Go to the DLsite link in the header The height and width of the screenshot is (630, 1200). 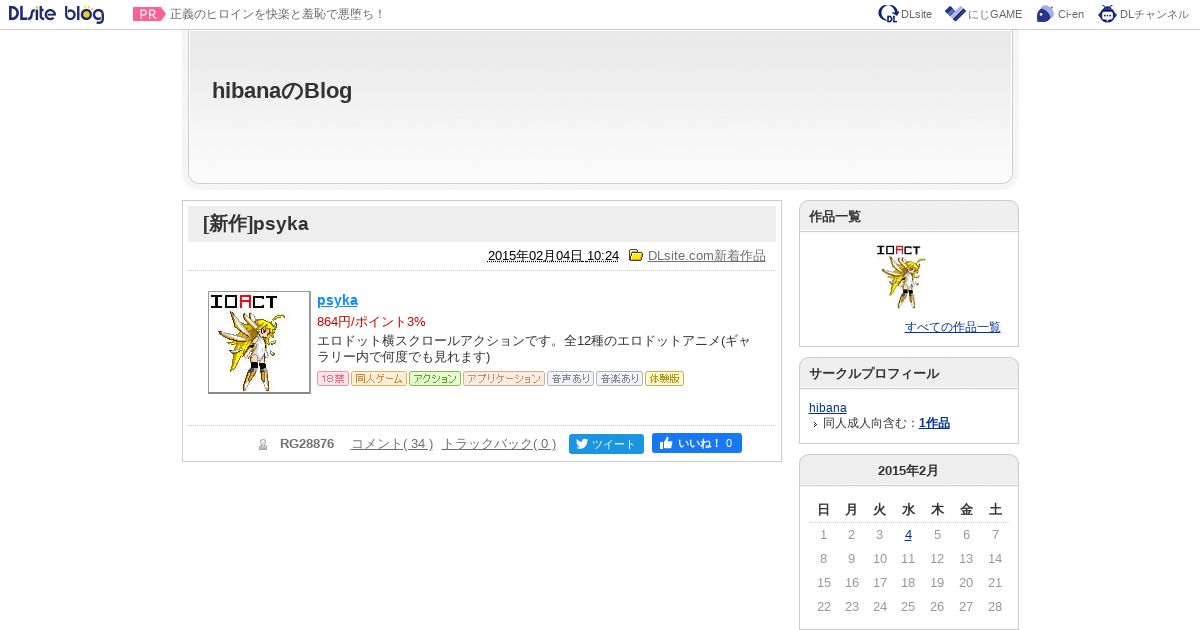pos(905,14)
